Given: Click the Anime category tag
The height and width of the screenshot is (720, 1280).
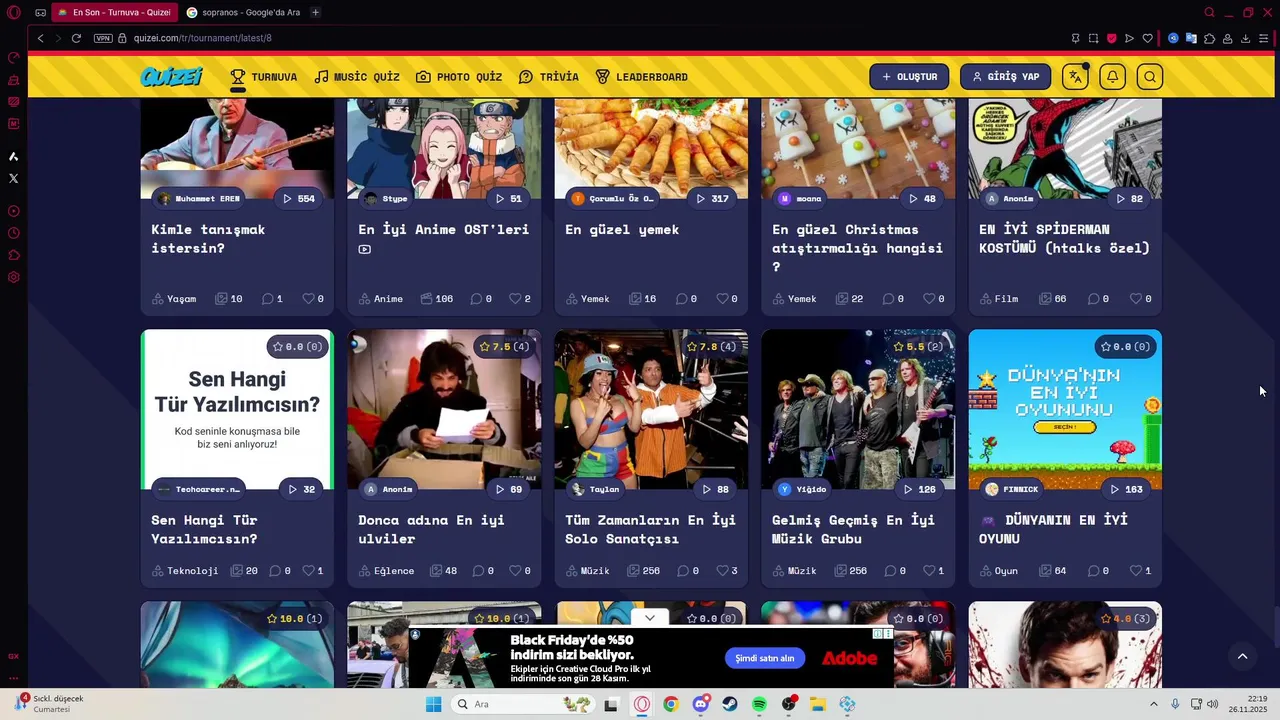Looking at the screenshot, I should pos(381,299).
